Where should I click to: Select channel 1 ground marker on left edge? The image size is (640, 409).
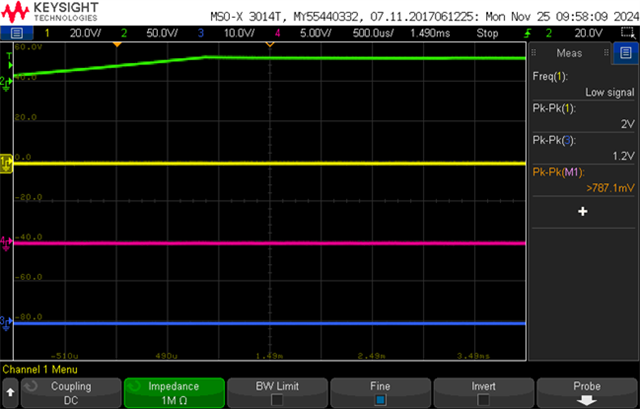[x=6, y=164]
